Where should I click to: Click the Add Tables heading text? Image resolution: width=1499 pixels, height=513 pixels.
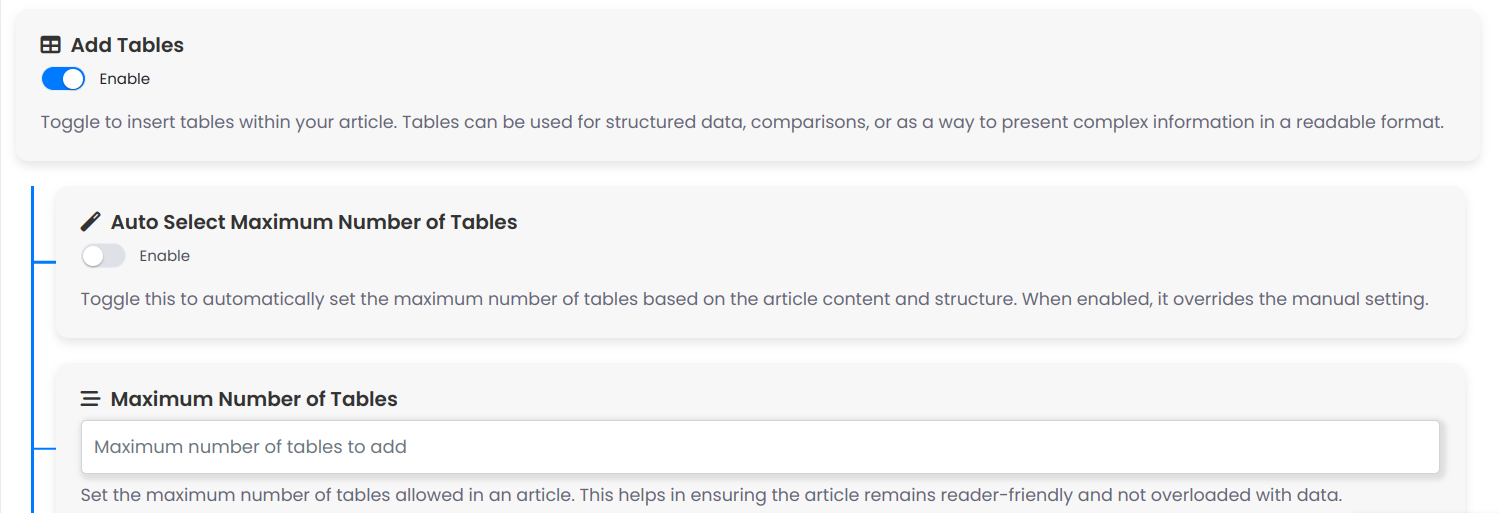127,45
